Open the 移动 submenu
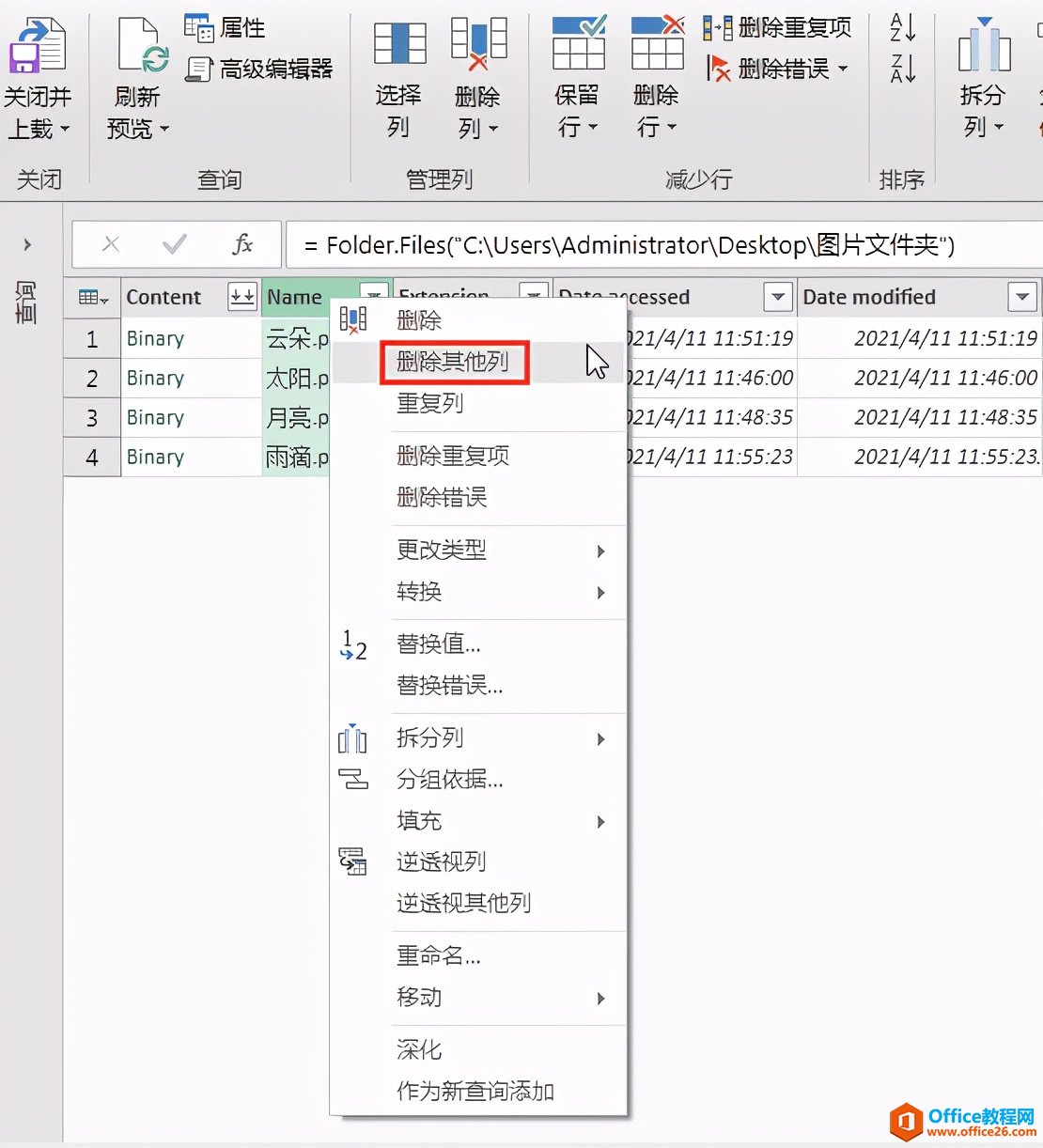 tap(478, 997)
